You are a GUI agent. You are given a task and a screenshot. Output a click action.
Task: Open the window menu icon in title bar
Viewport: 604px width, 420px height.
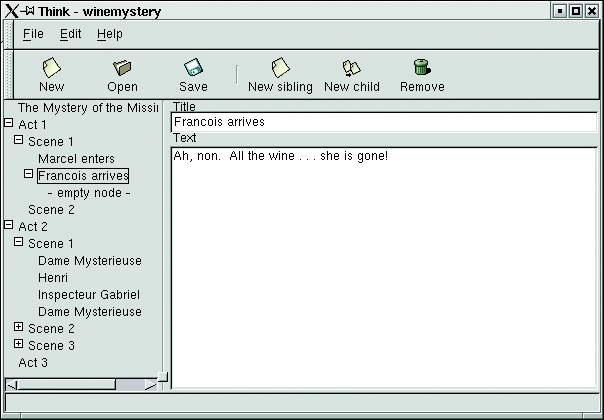coord(10,10)
